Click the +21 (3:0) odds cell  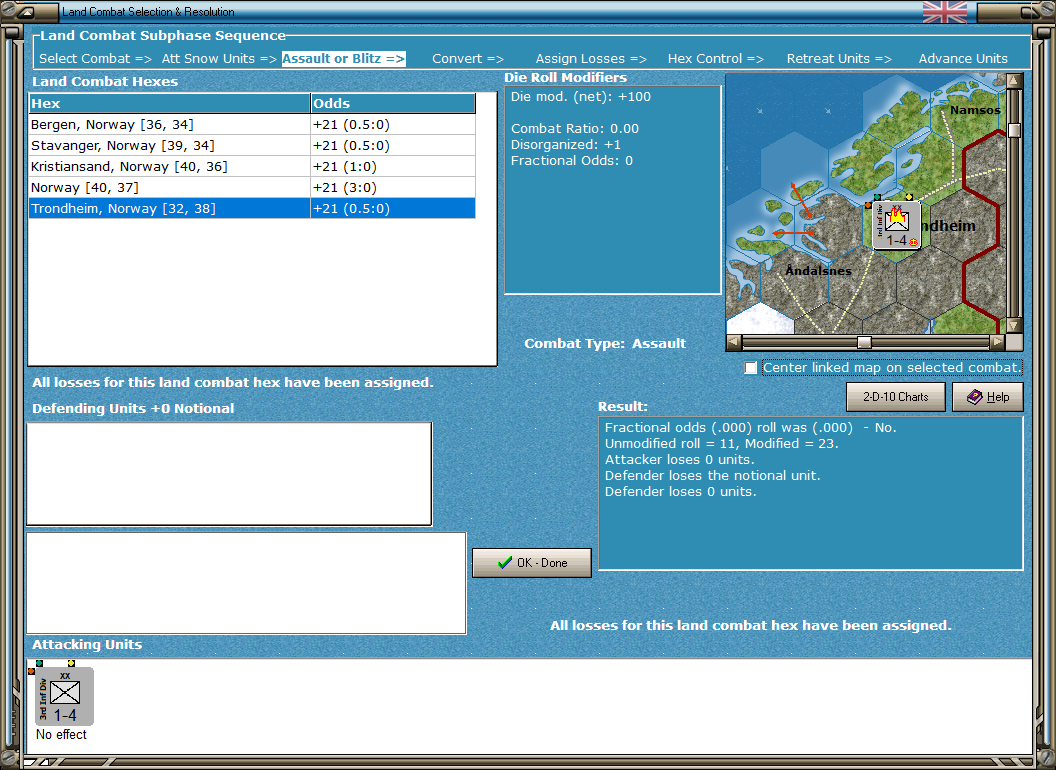[393, 187]
